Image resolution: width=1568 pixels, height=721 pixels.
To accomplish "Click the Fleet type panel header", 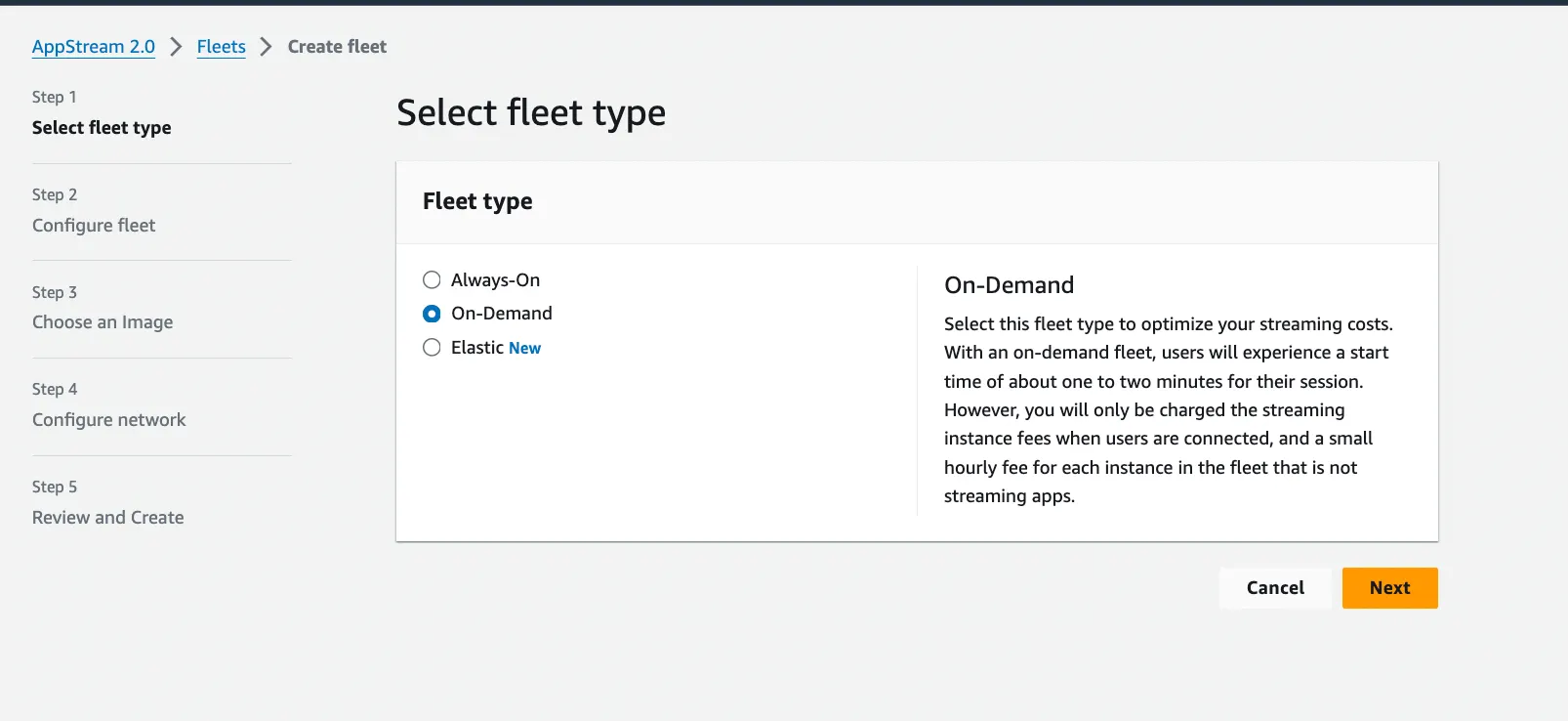I will pos(477,202).
